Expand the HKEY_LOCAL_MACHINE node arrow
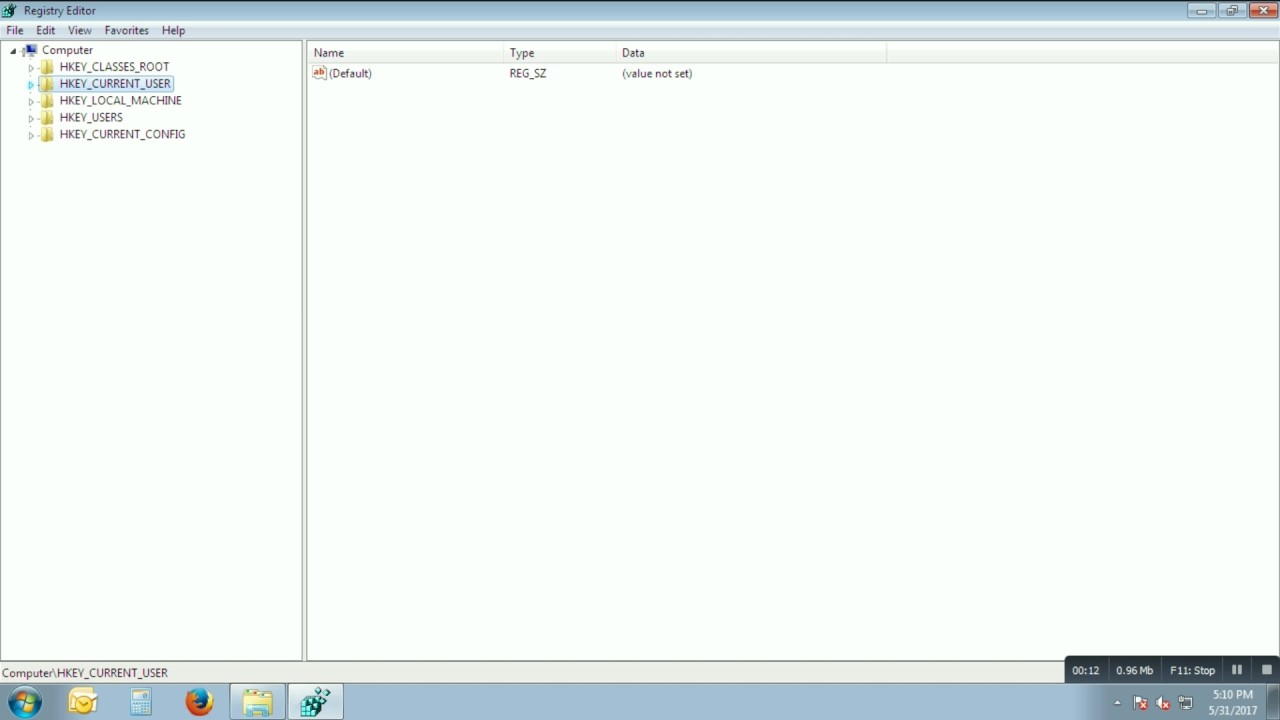Screen dimensions: 1280x720 coord(31,101)
